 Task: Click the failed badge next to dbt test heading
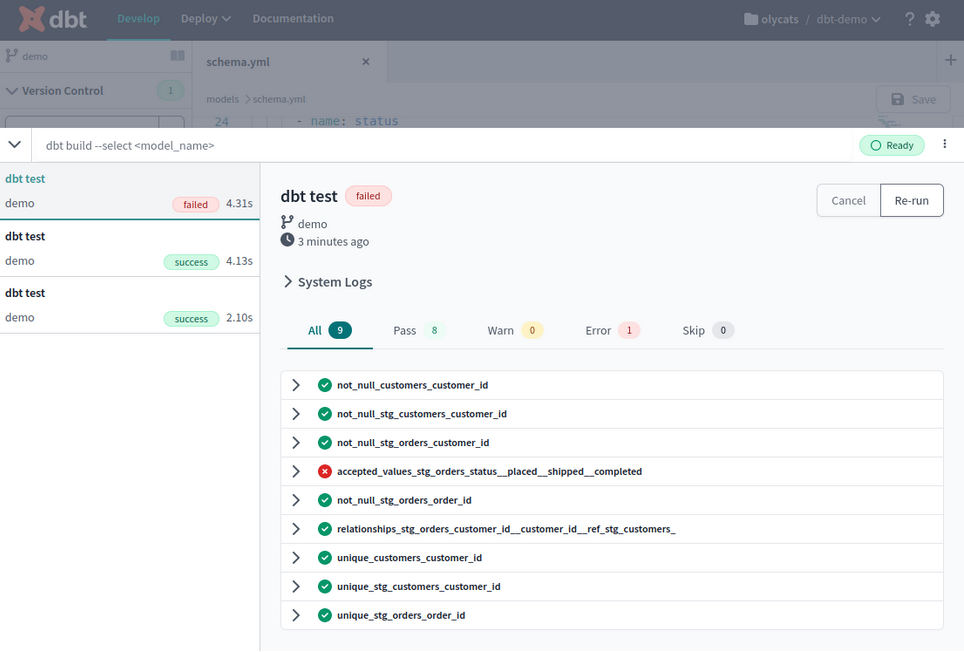[368, 196]
